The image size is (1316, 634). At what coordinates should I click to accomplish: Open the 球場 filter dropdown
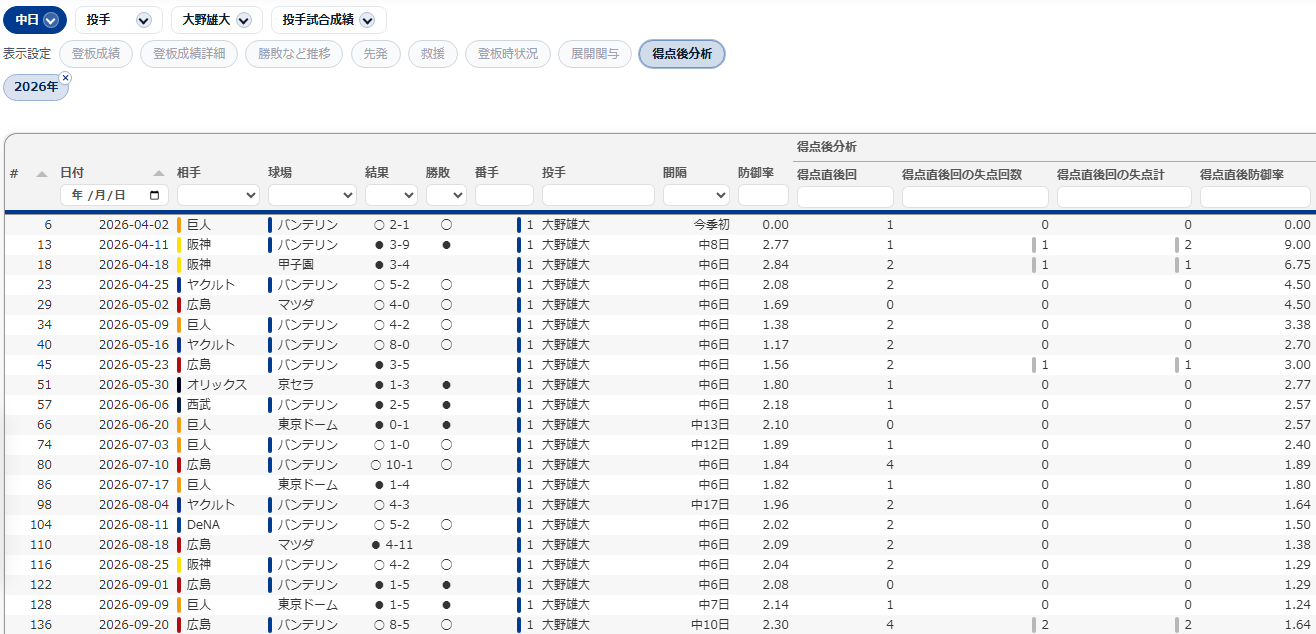[312, 195]
